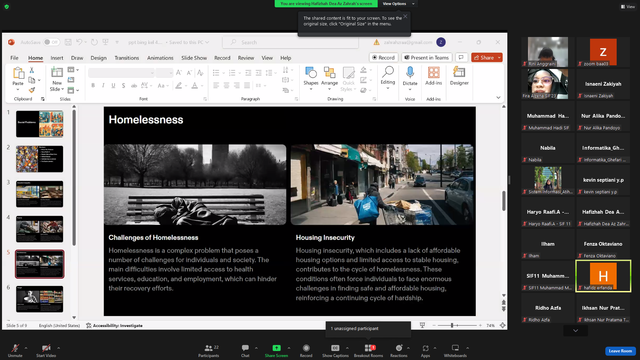Expand Chat options arrow

tap(256, 348)
